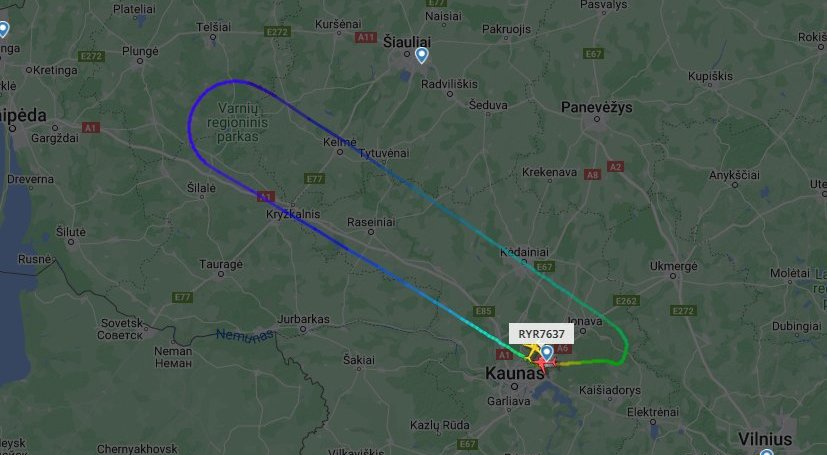
Task: Select the red aircraft icon near Kaunas
Action: coord(545,363)
